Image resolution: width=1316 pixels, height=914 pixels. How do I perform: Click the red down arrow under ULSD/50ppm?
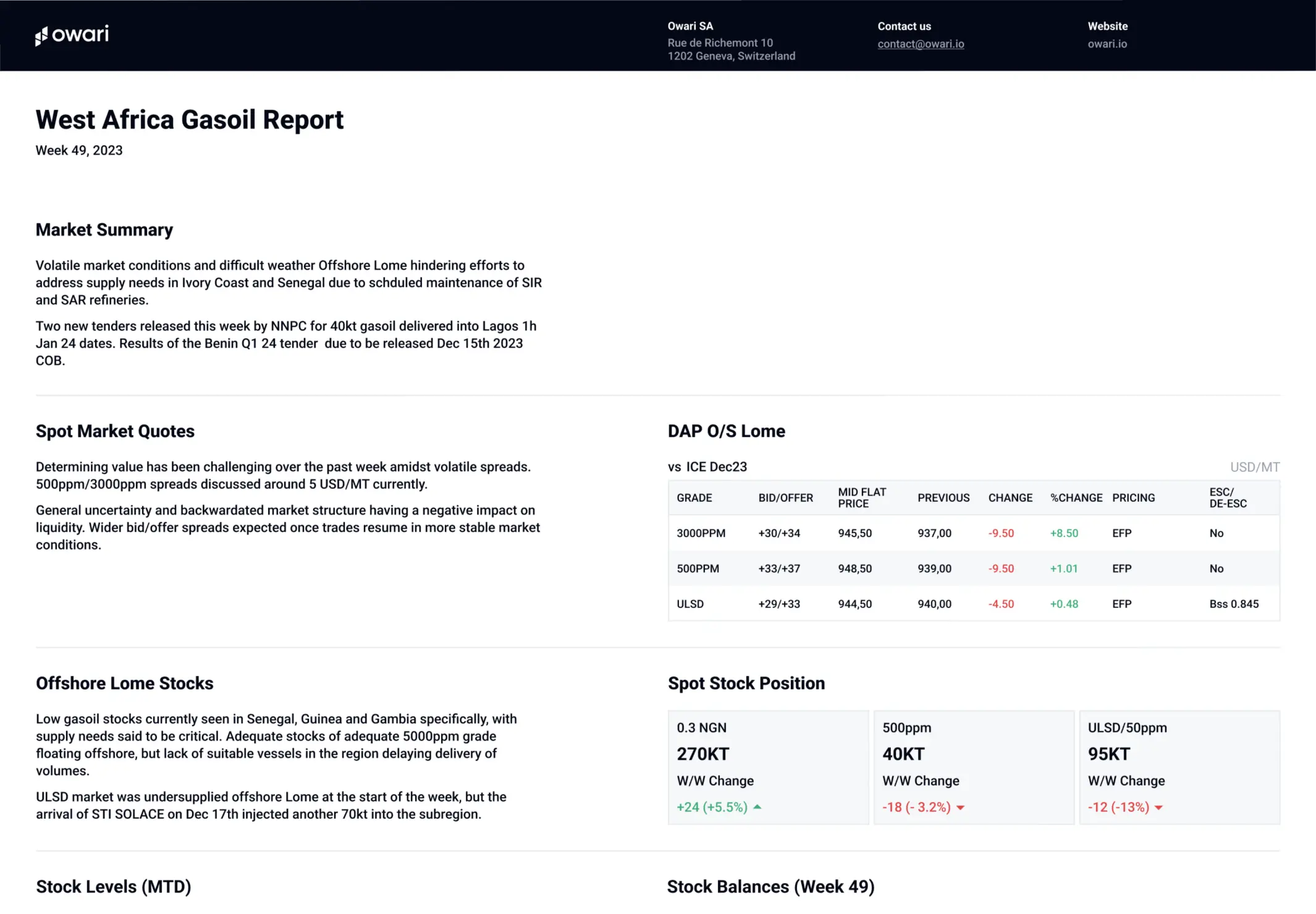coord(1158,808)
